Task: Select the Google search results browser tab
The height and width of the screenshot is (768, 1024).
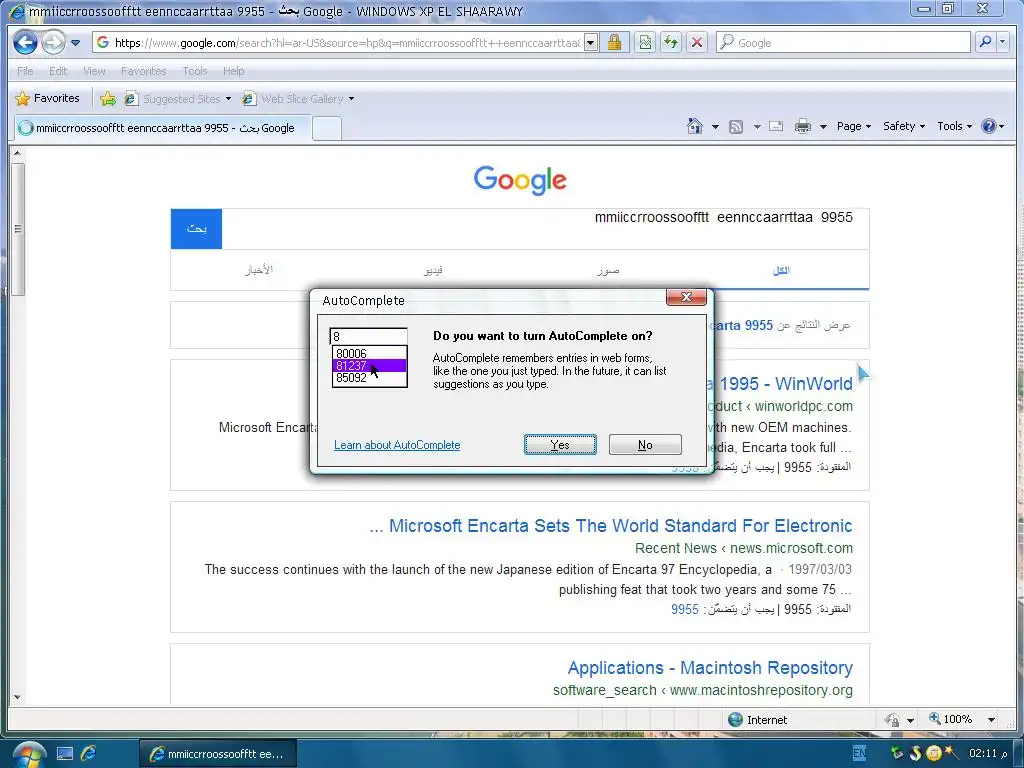Action: coord(162,128)
